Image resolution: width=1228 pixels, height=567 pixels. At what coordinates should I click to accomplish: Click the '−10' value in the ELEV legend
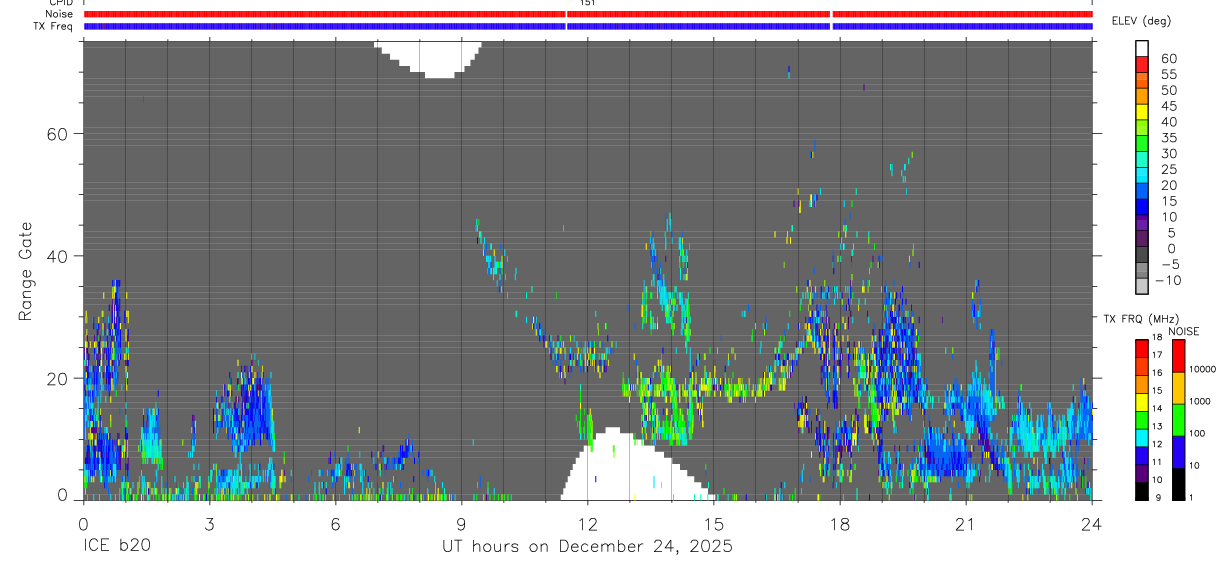(x=1169, y=280)
